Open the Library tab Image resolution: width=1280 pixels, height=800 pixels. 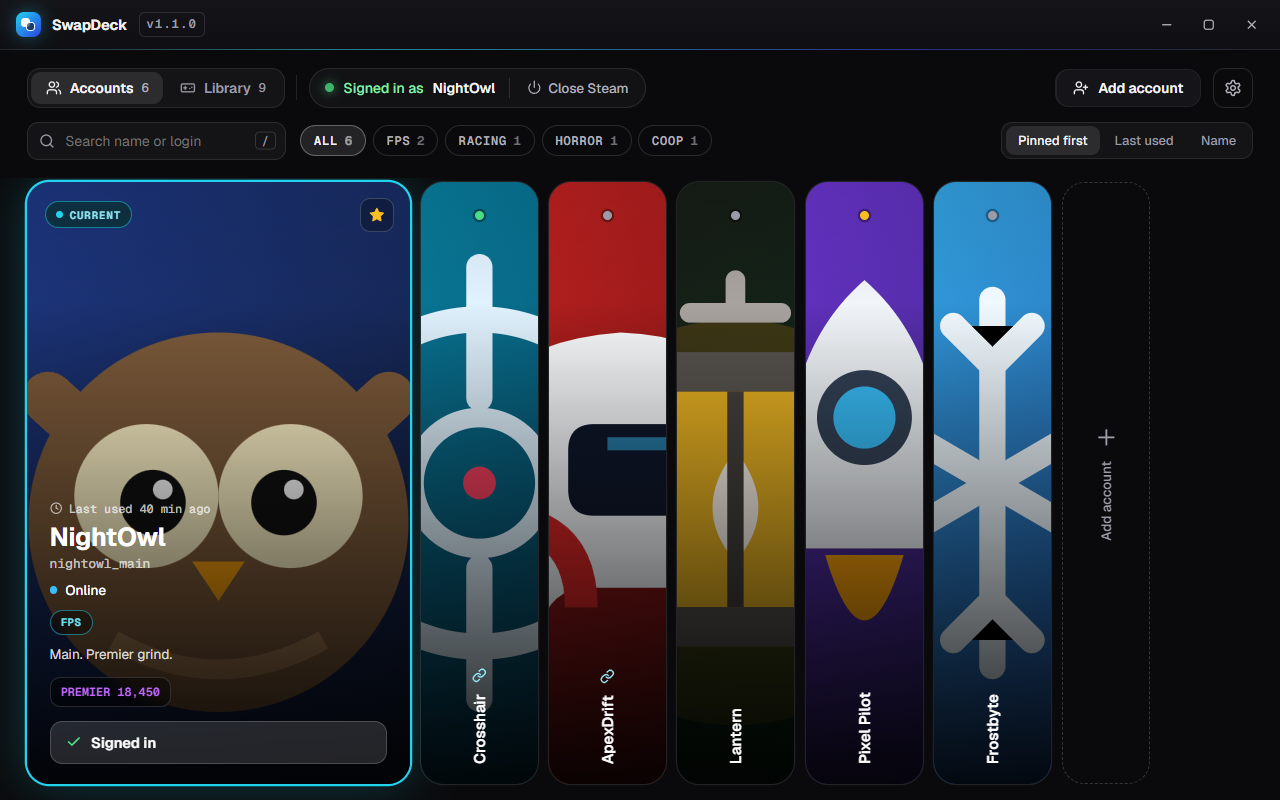pos(223,88)
